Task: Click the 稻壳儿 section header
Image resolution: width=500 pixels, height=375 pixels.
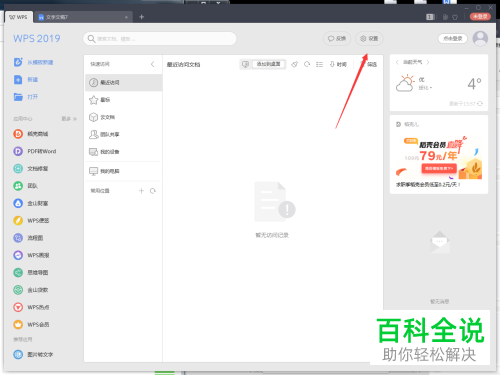Action: 408,124
